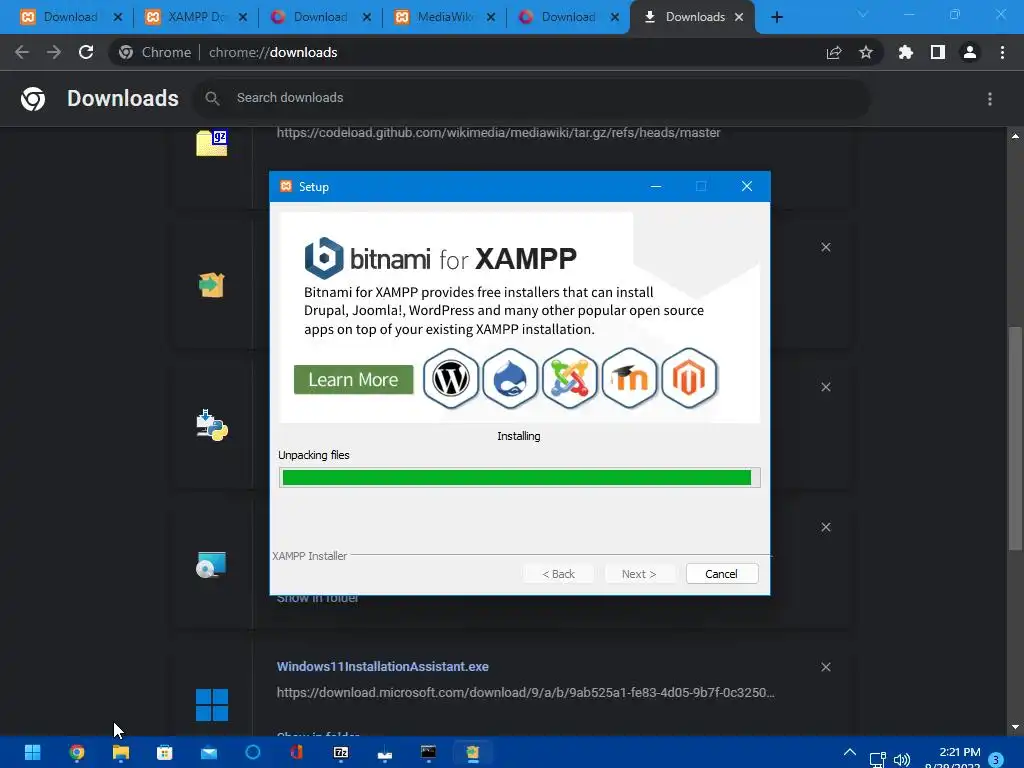Go back in Chrome

22,52
